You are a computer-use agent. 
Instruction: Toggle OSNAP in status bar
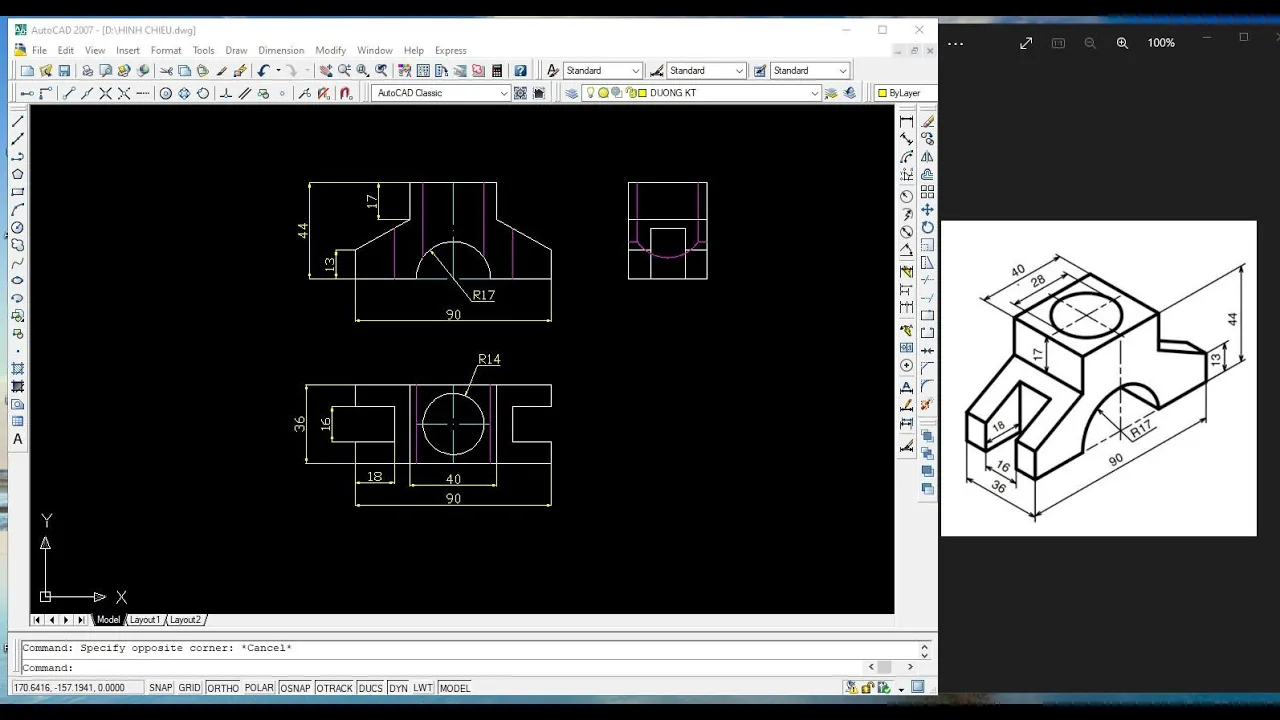click(x=295, y=688)
